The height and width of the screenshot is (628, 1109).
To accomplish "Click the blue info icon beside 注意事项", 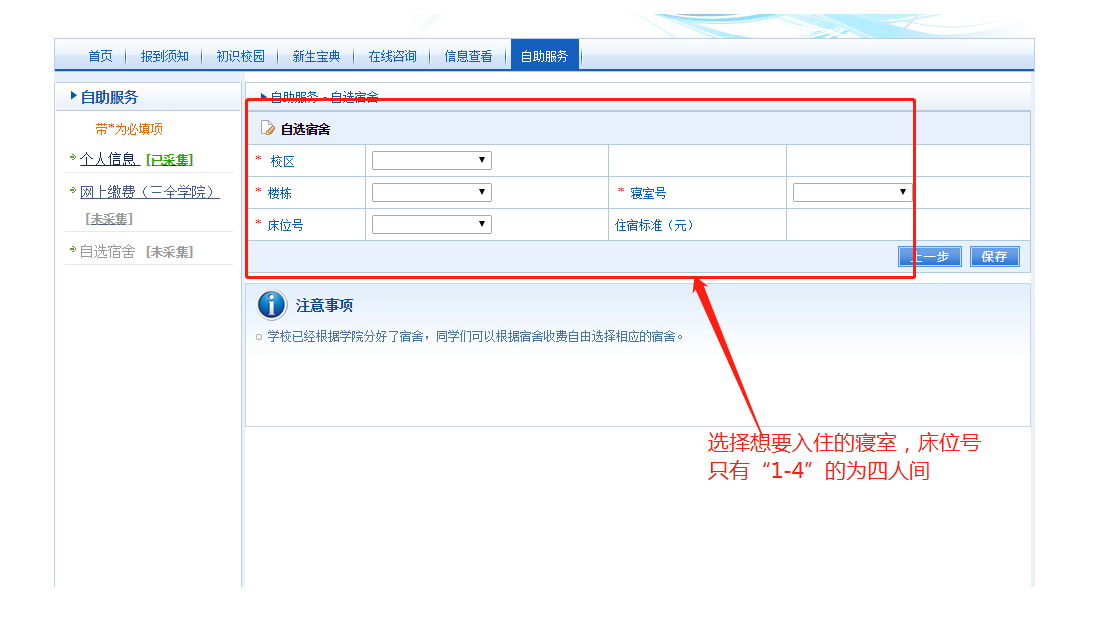I will (272, 305).
